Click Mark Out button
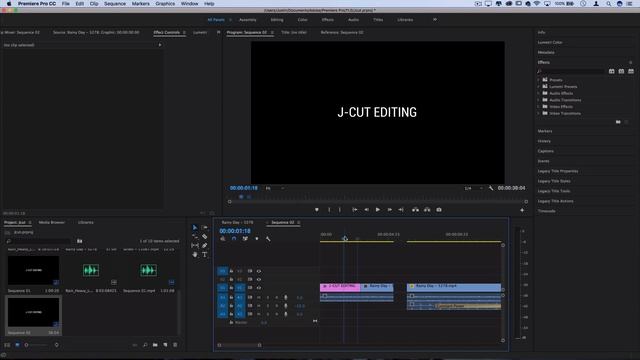 pyautogui.click(x=340, y=210)
